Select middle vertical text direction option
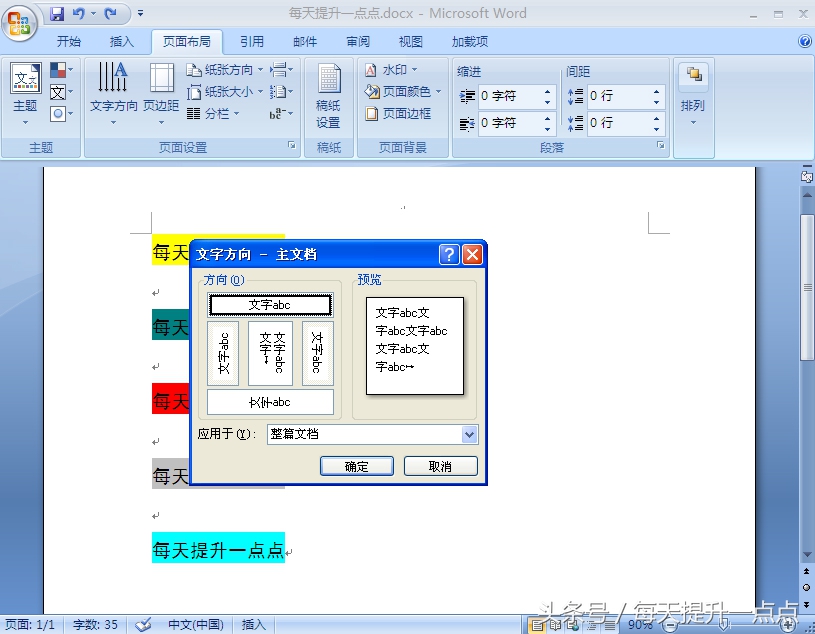 pyautogui.click(x=270, y=353)
